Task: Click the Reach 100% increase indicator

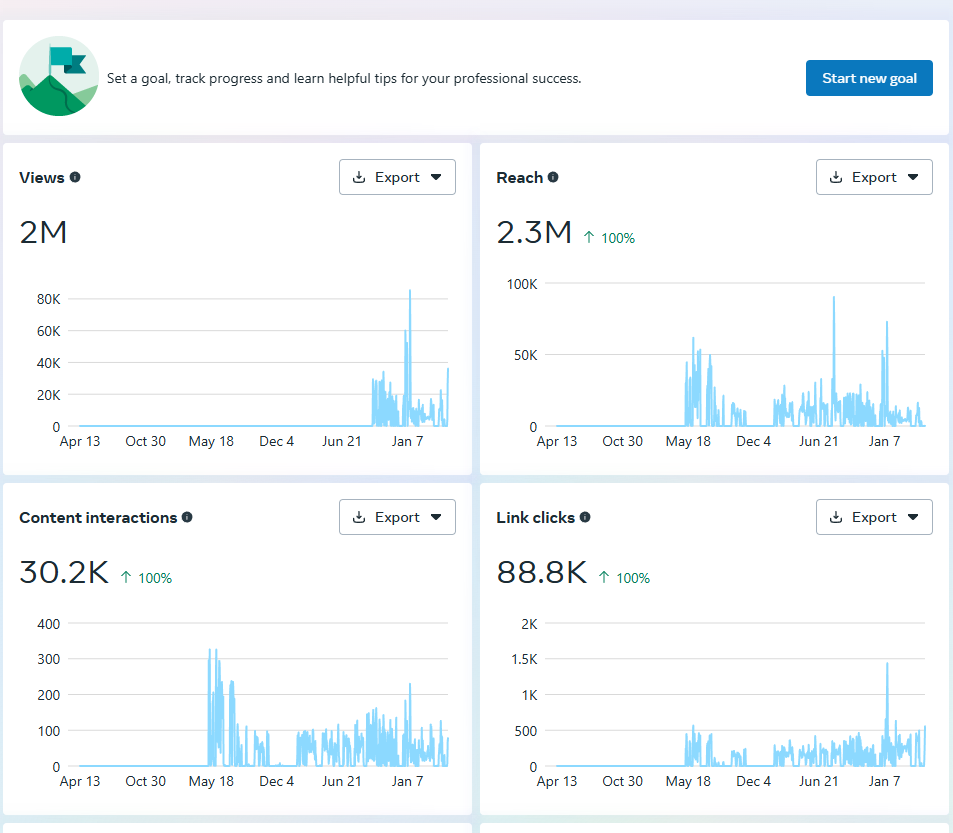Action: 609,238
